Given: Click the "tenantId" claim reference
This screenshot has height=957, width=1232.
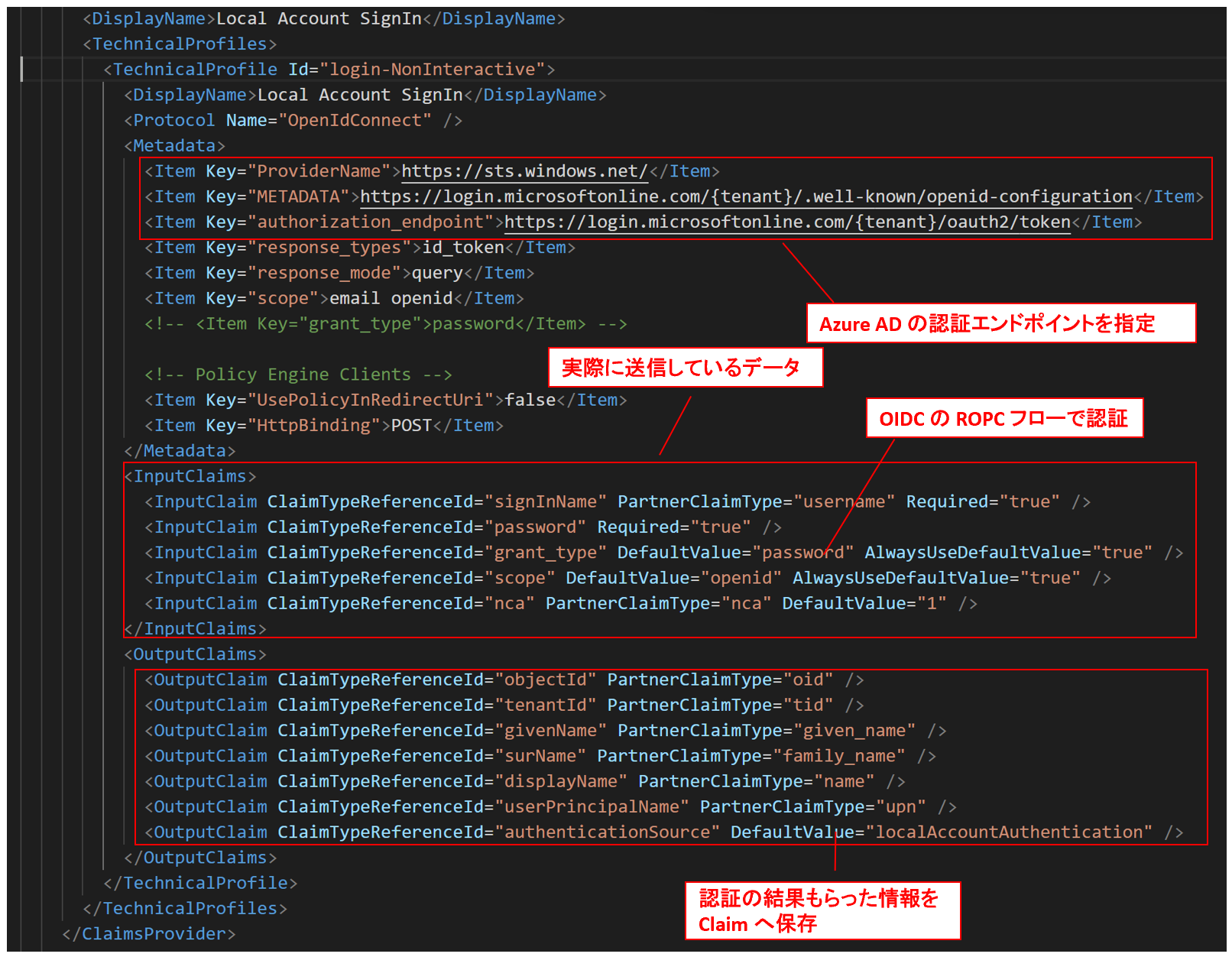Looking at the screenshot, I should point(545,706).
